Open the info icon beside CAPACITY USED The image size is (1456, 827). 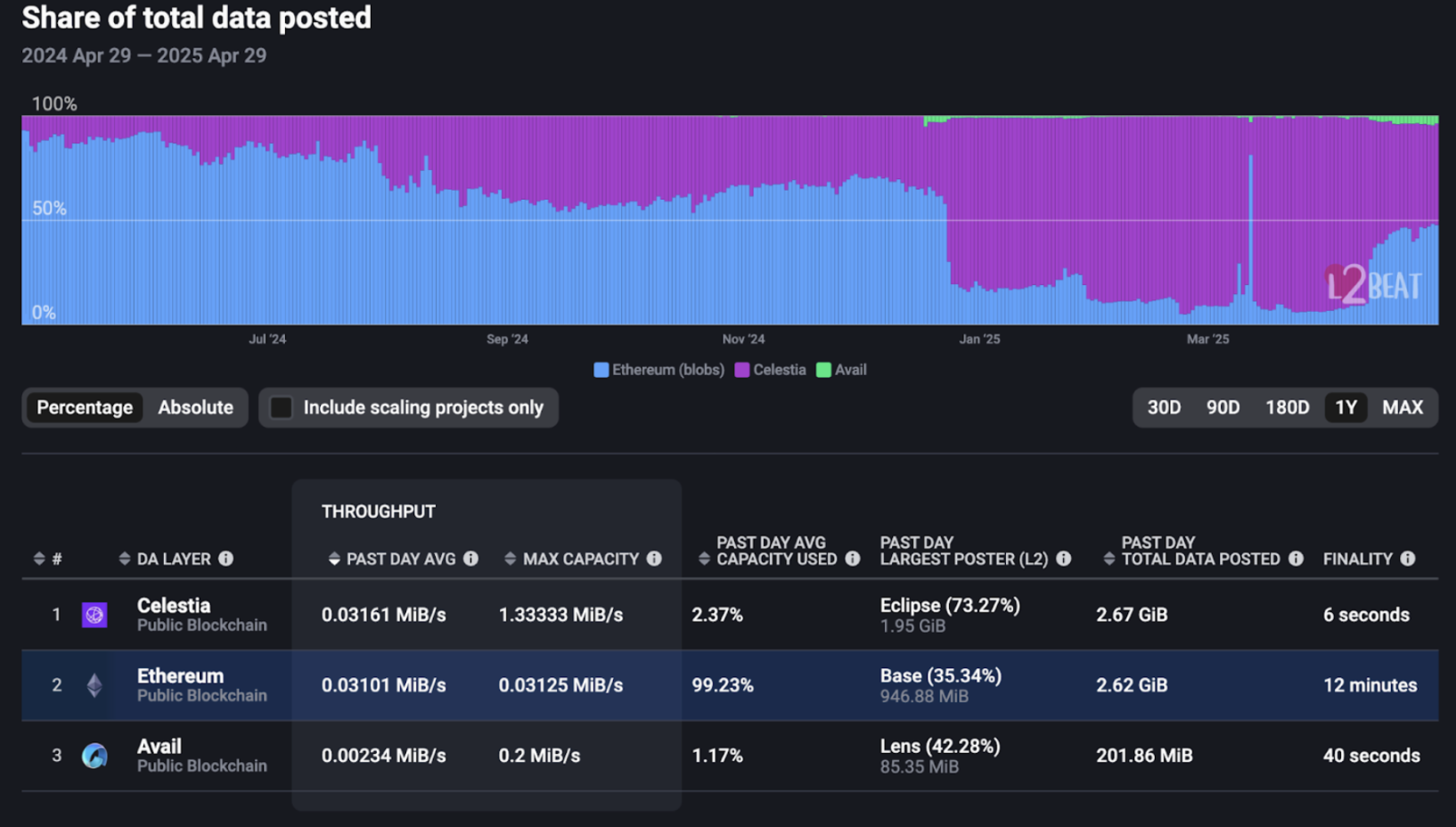[x=853, y=559]
